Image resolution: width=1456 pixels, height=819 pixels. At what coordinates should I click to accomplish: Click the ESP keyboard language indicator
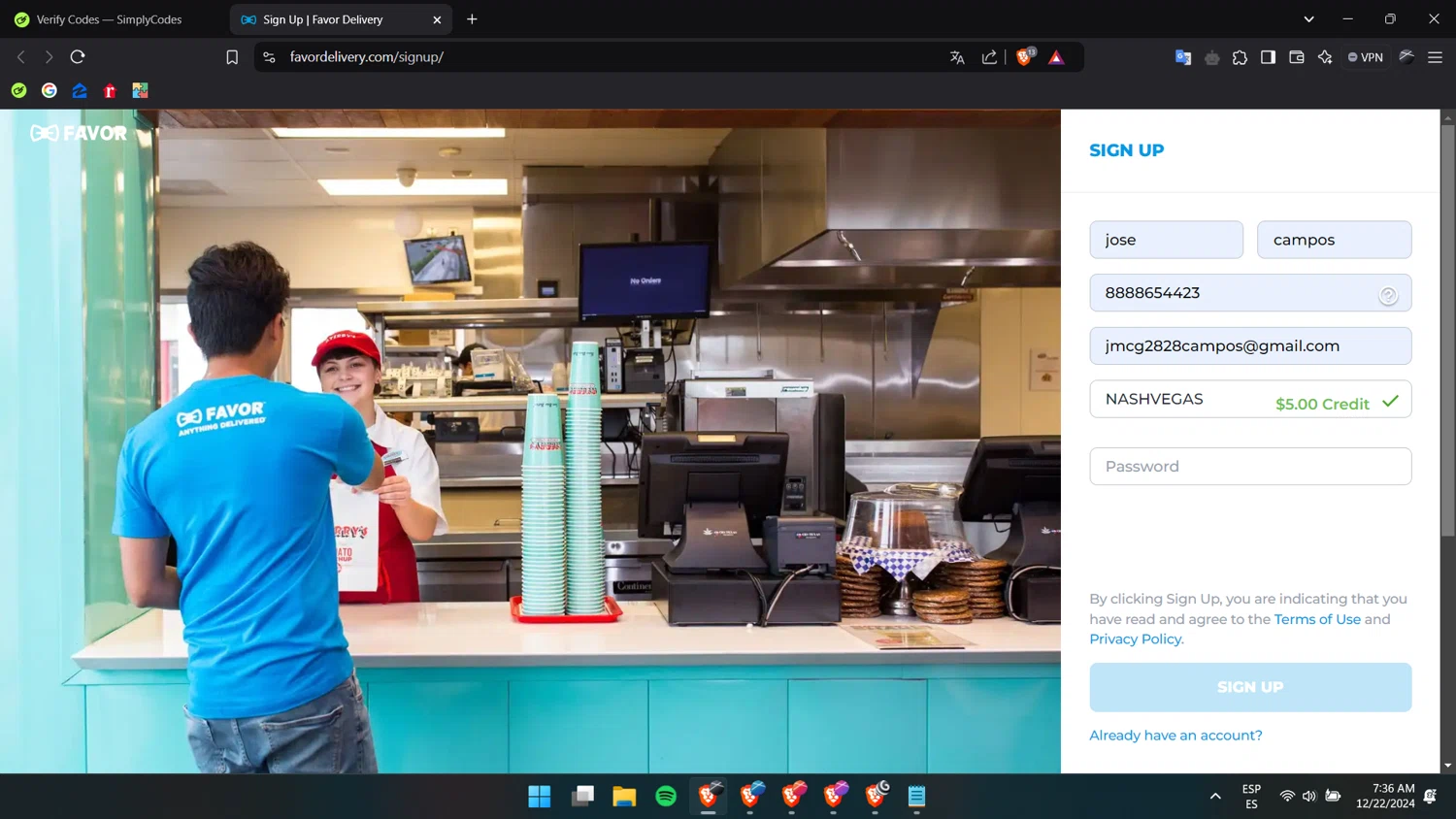[x=1251, y=797]
